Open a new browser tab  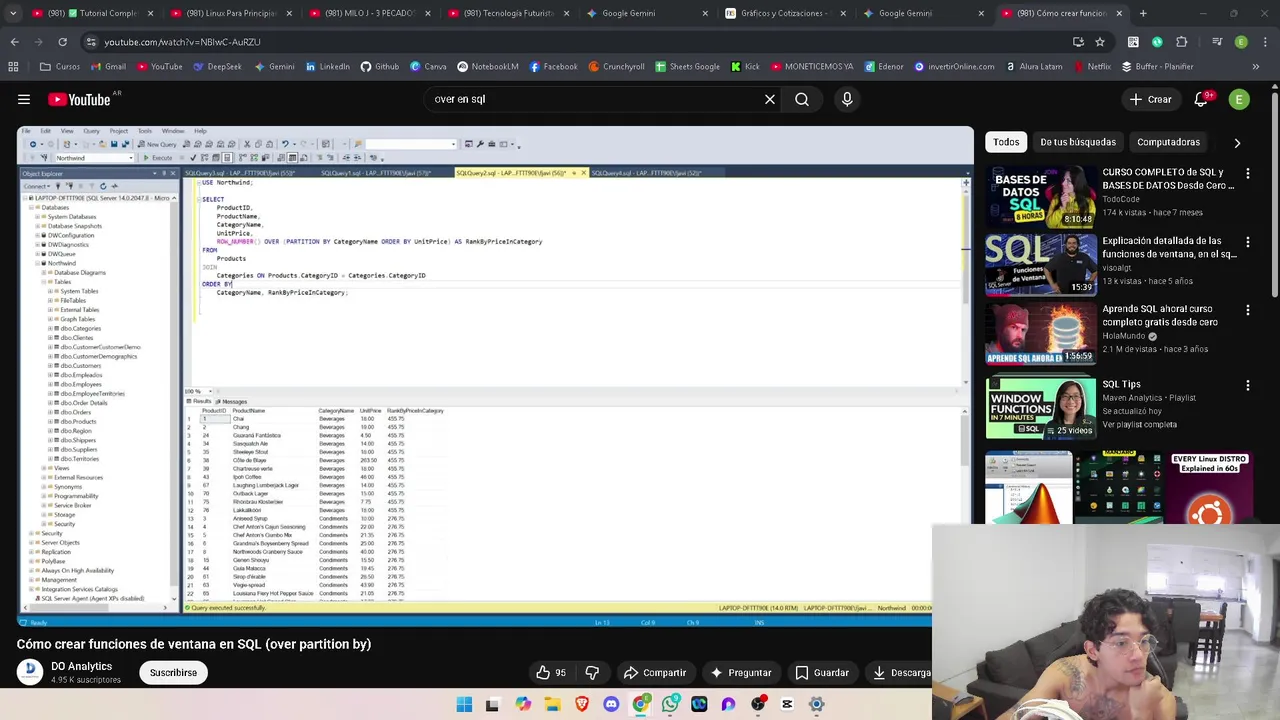(1143, 13)
